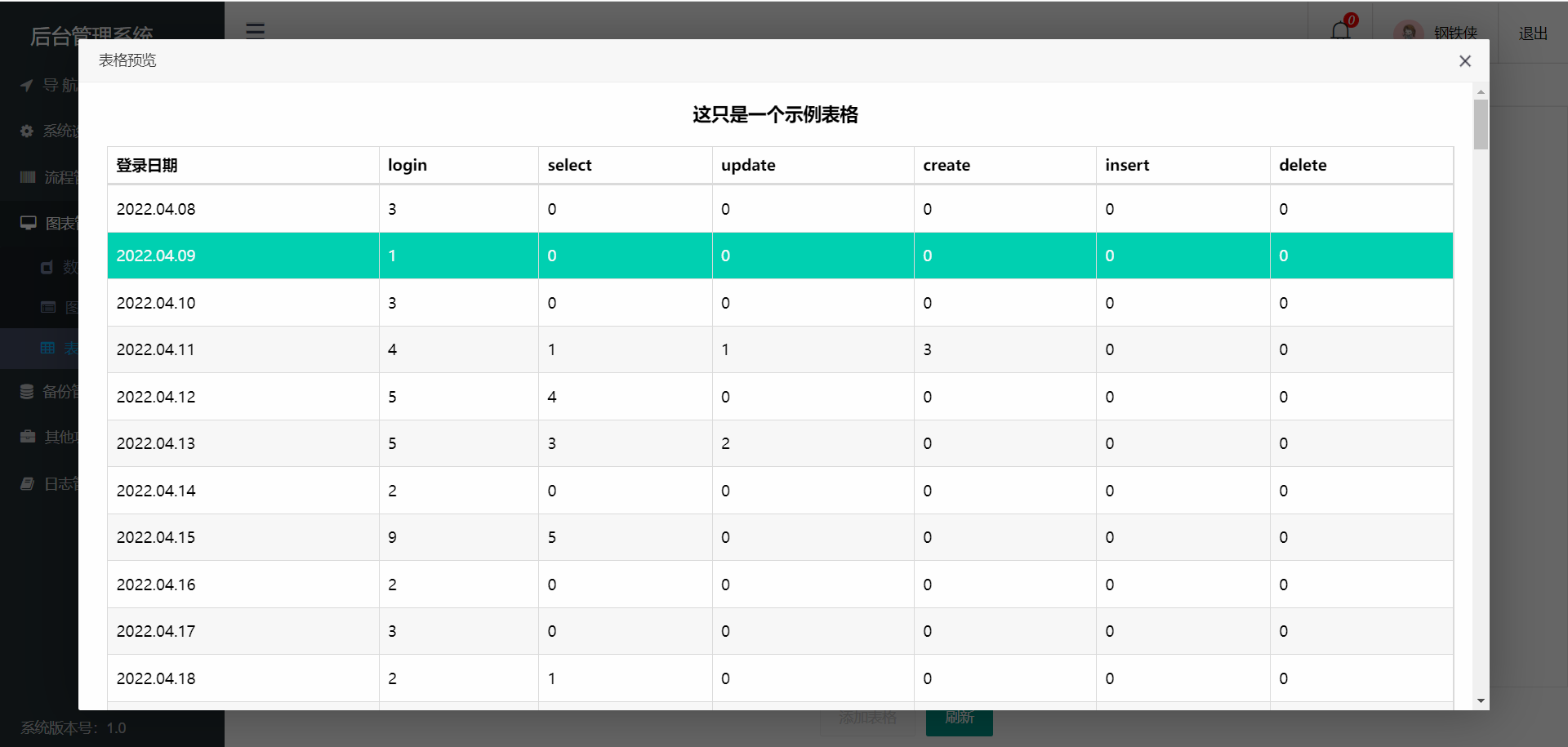Click the 系统设置 gear icon
This screenshot has width=1568, height=747.
click(x=27, y=131)
